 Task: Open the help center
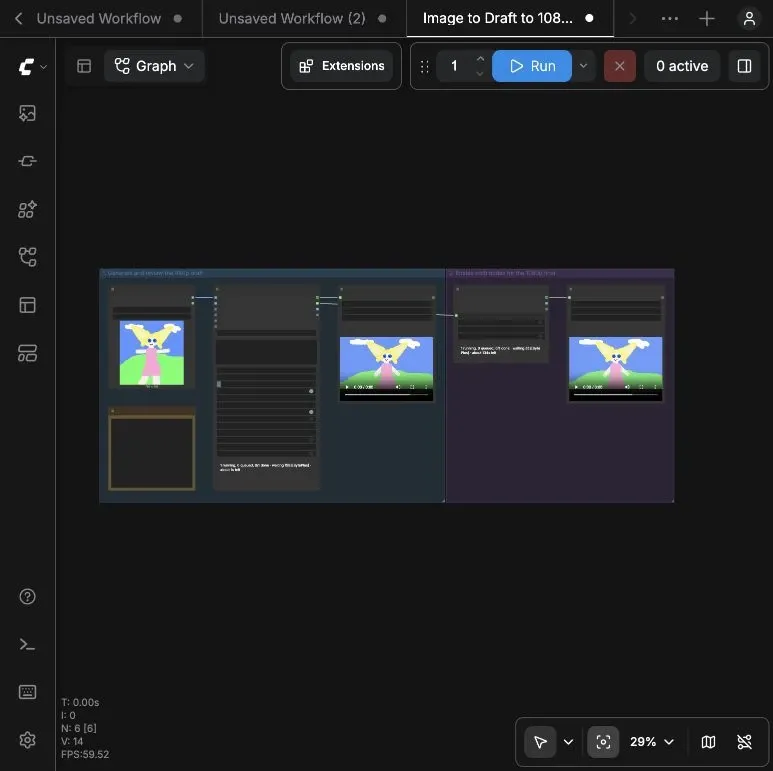tap(28, 596)
